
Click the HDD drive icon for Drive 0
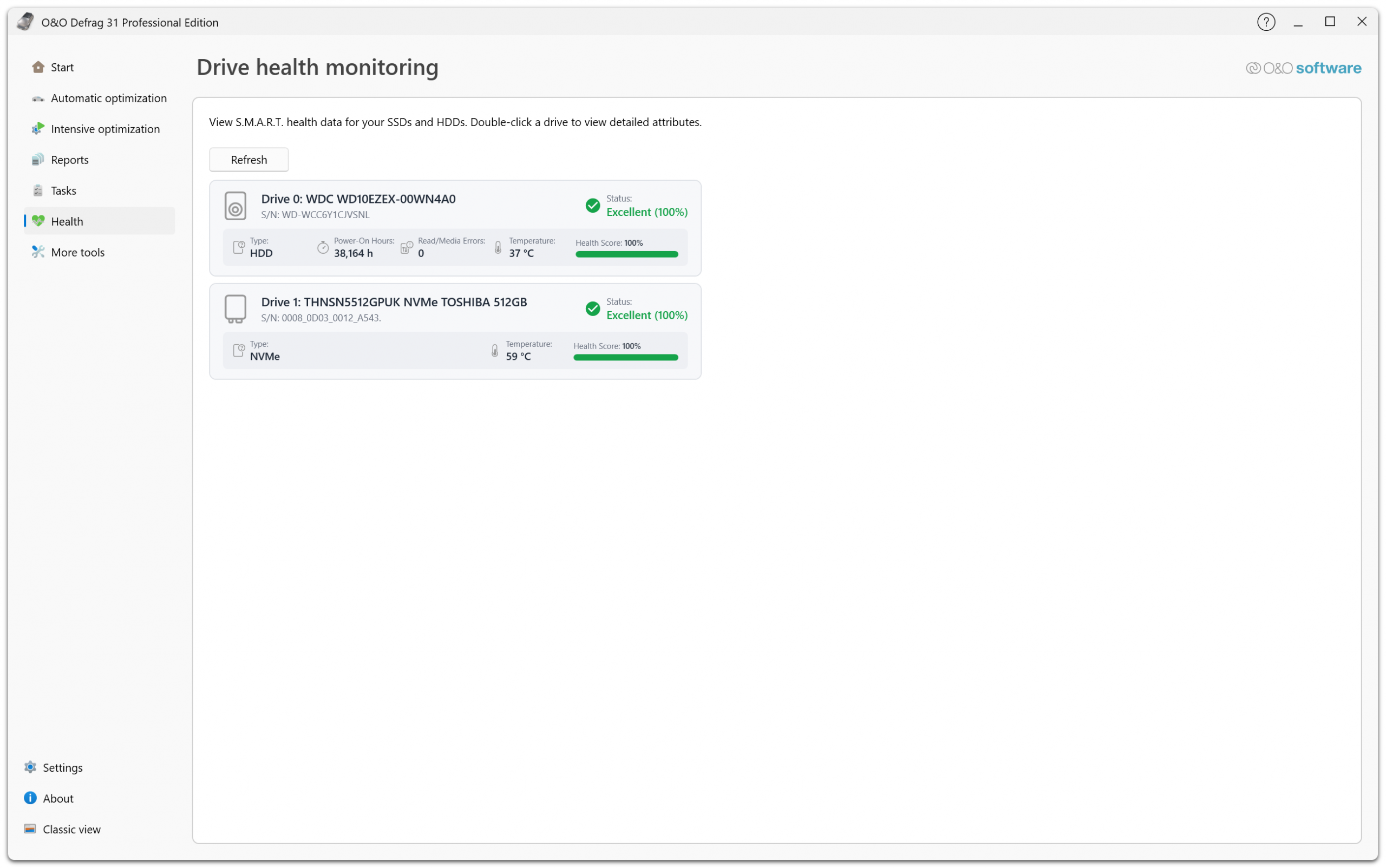236,206
